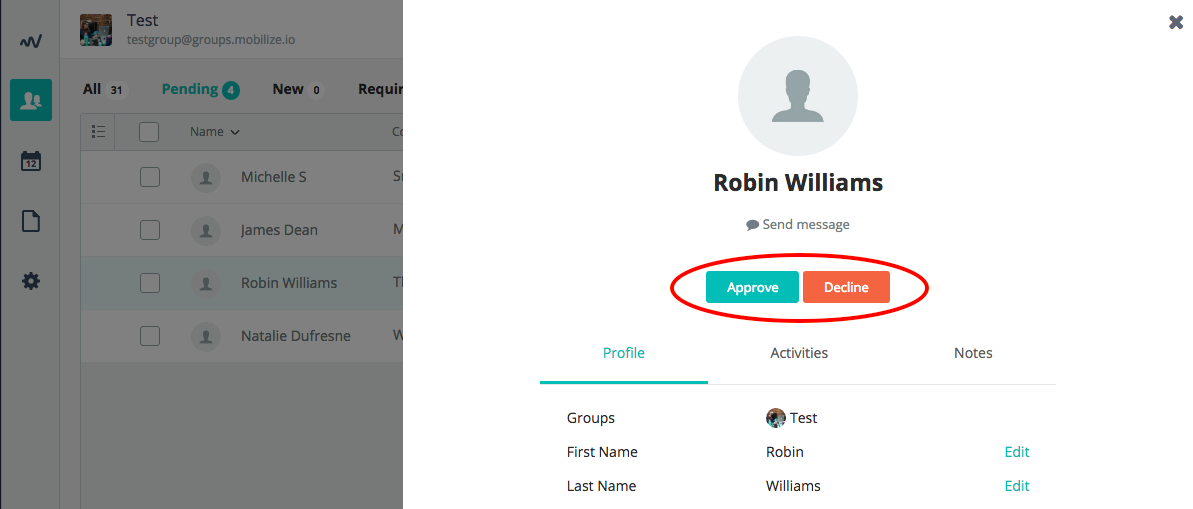Click the list view icon in table header
This screenshot has height=509, width=1193.
pos(98,132)
